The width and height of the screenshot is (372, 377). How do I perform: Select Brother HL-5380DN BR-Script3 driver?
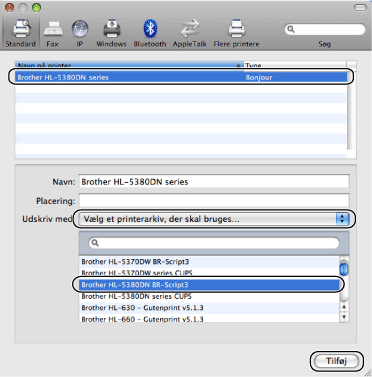(x=210, y=285)
